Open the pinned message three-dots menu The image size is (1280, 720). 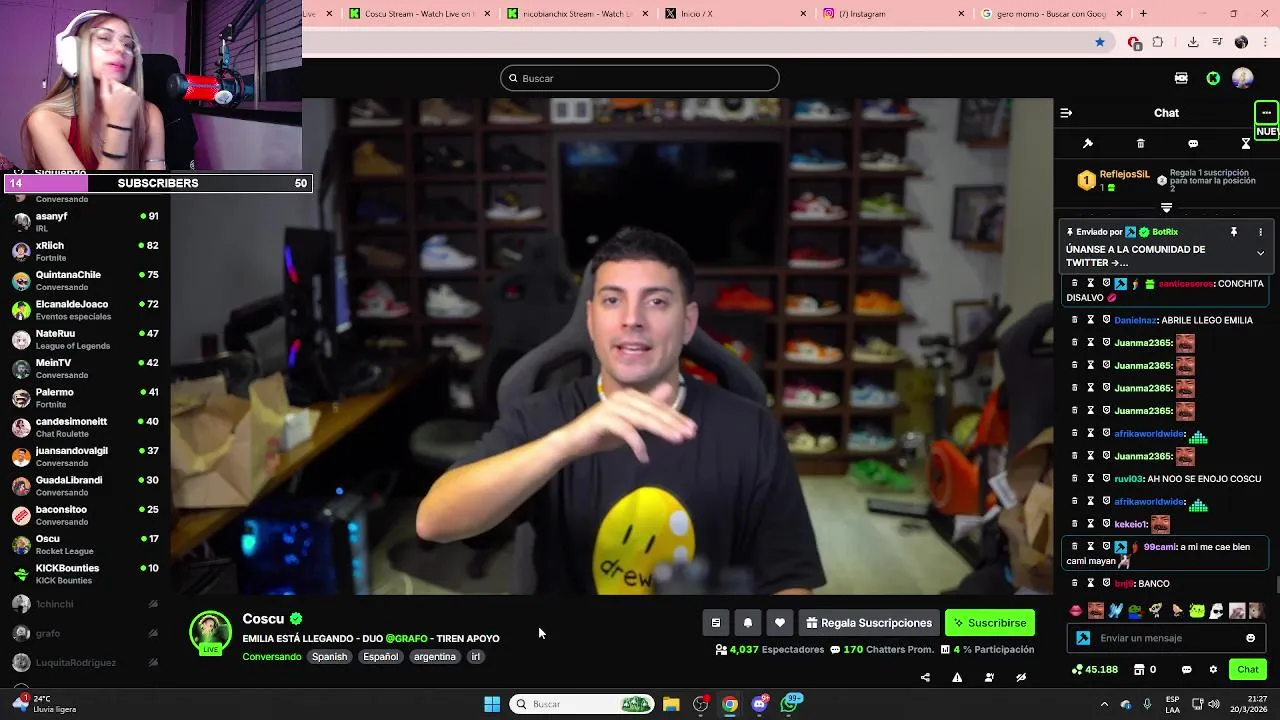pyautogui.click(x=1260, y=232)
